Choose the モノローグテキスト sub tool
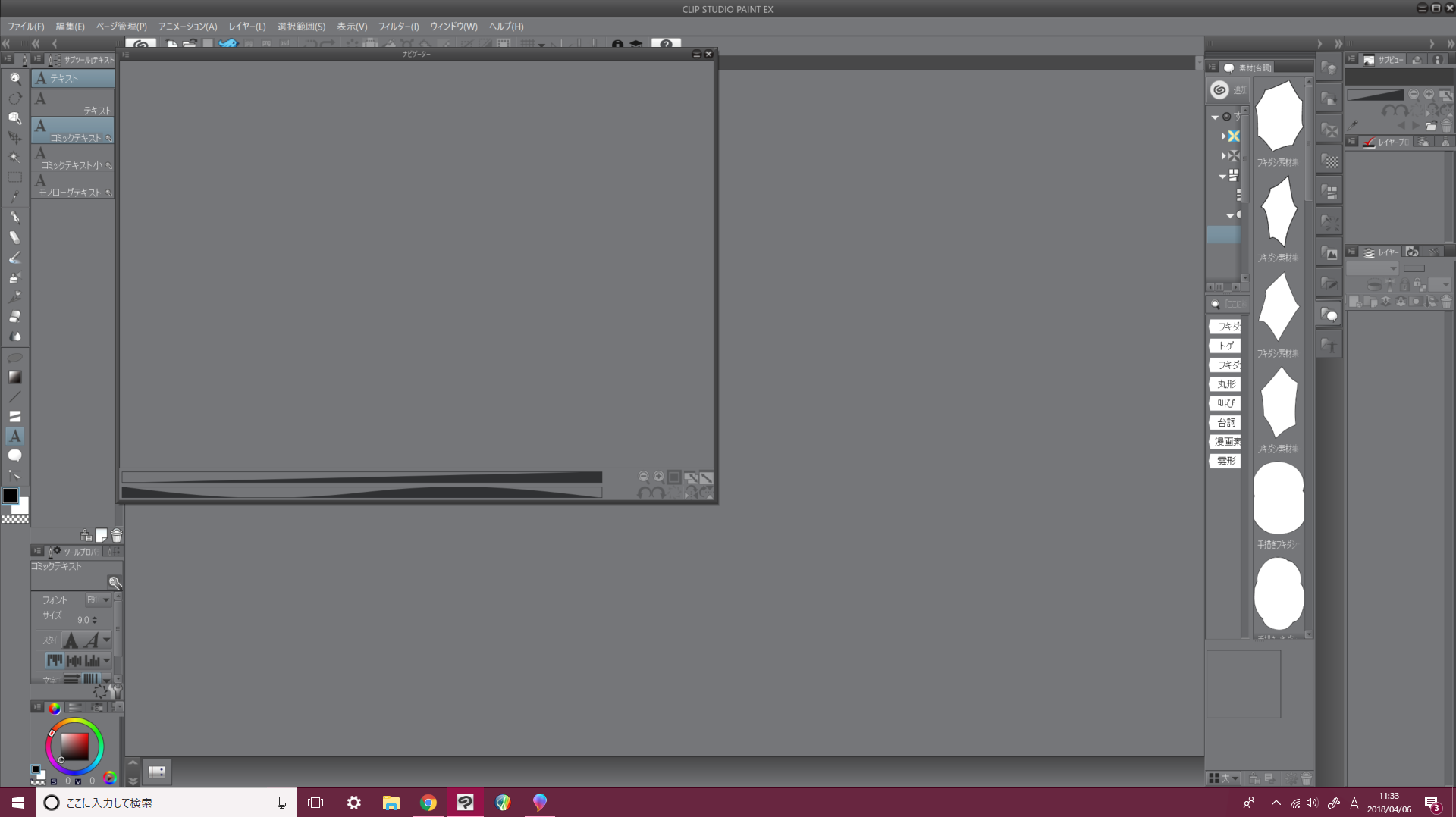Image resolution: width=1456 pixels, height=817 pixels. (74, 185)
